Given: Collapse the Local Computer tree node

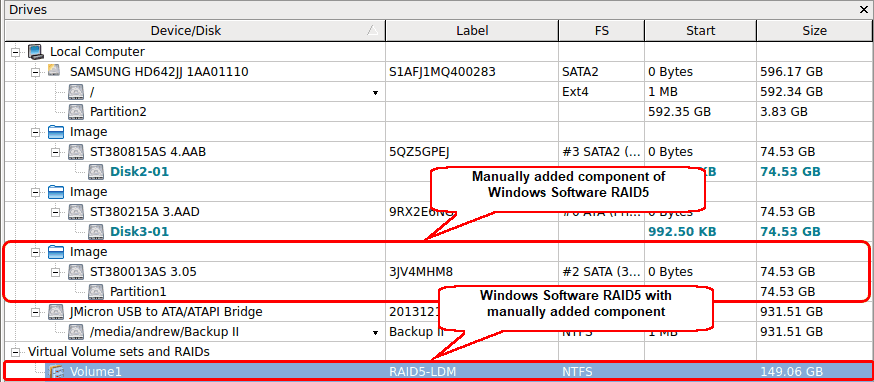Looking at the screenshot, I should click(x=16, y=52).
